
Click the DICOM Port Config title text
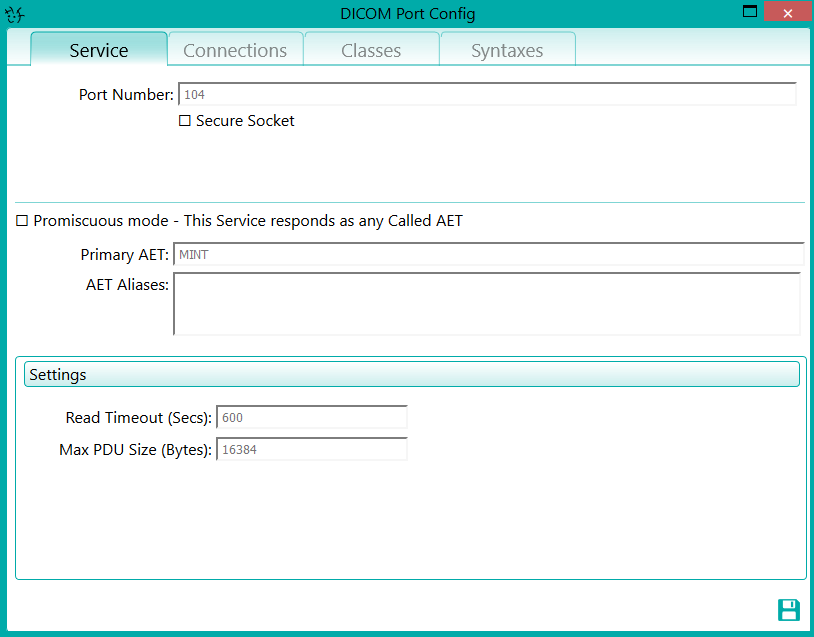coord(408,13)
